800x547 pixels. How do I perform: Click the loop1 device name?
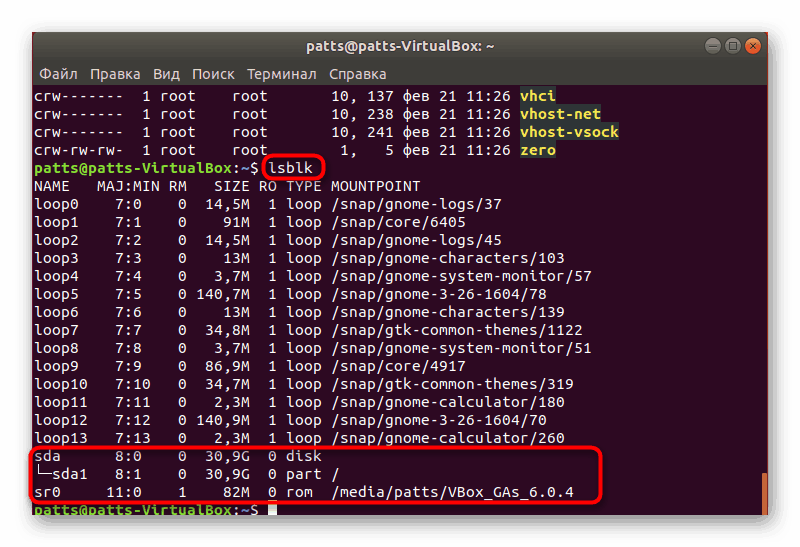tap(56, 222)
